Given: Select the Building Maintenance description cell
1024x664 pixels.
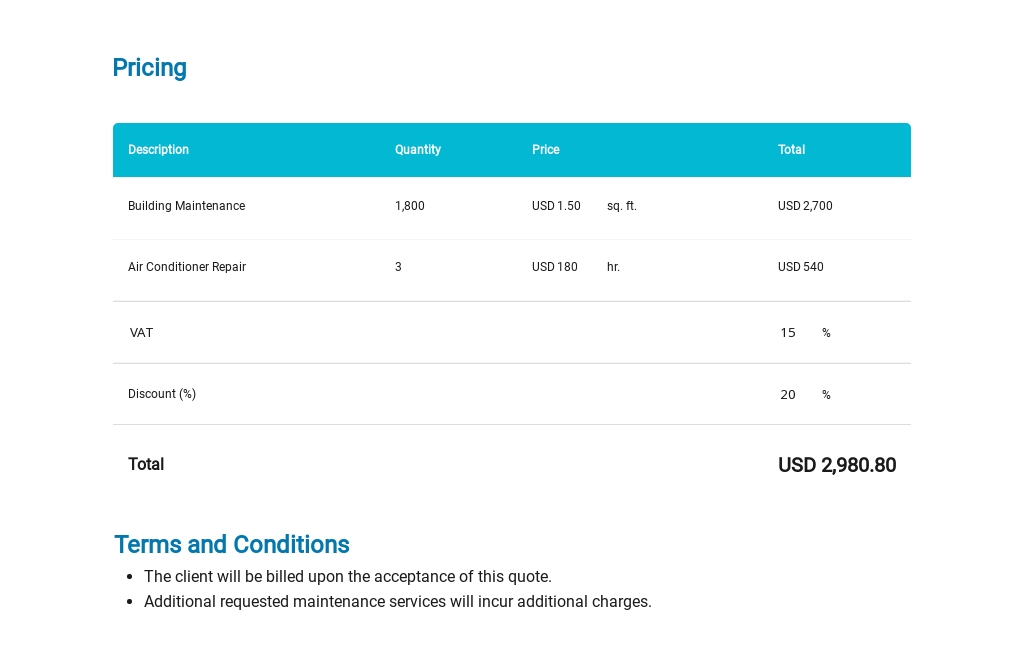Looking at the screenshot, I should click(186, 206).
